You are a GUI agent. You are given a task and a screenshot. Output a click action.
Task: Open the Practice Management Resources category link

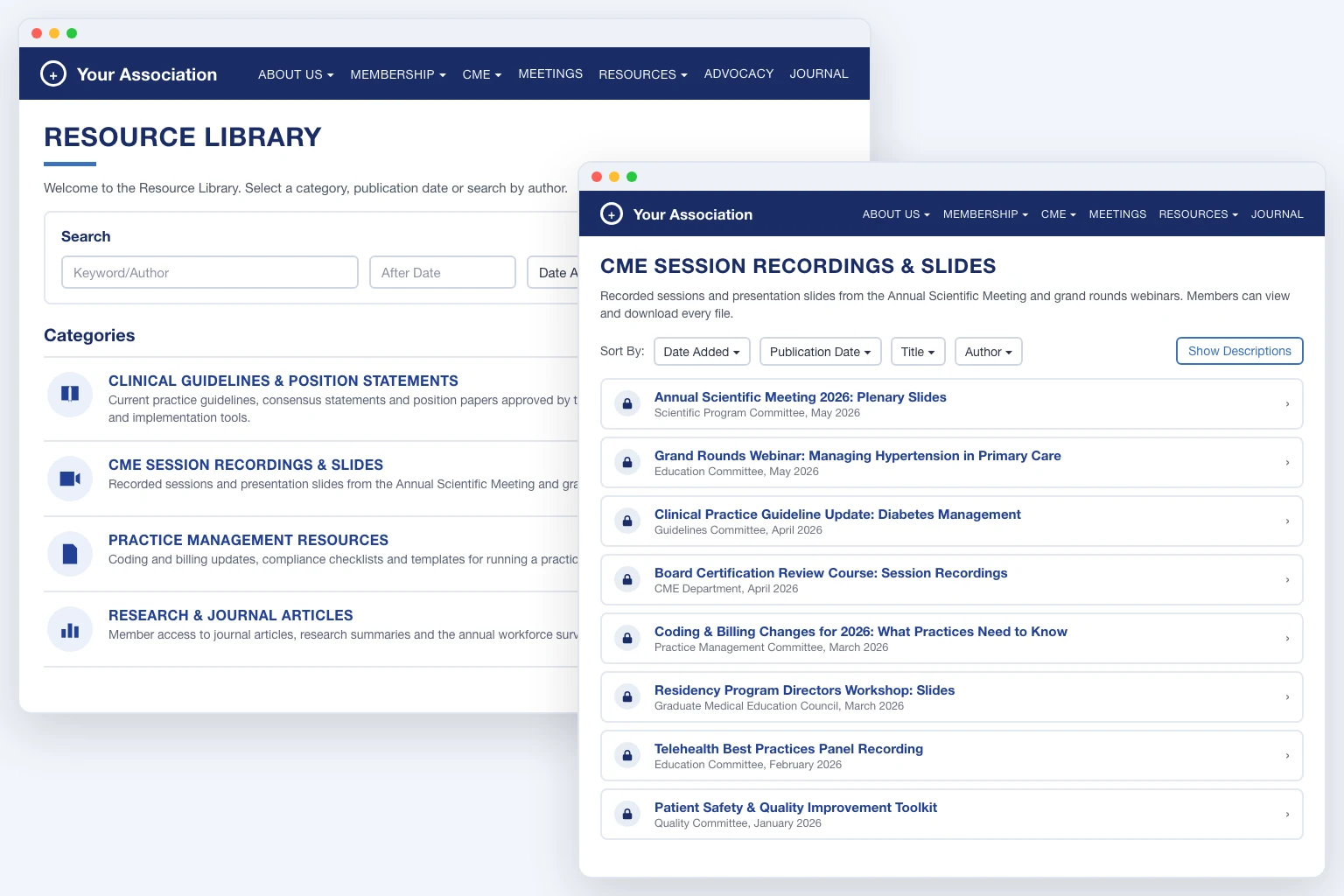point(248,540)
